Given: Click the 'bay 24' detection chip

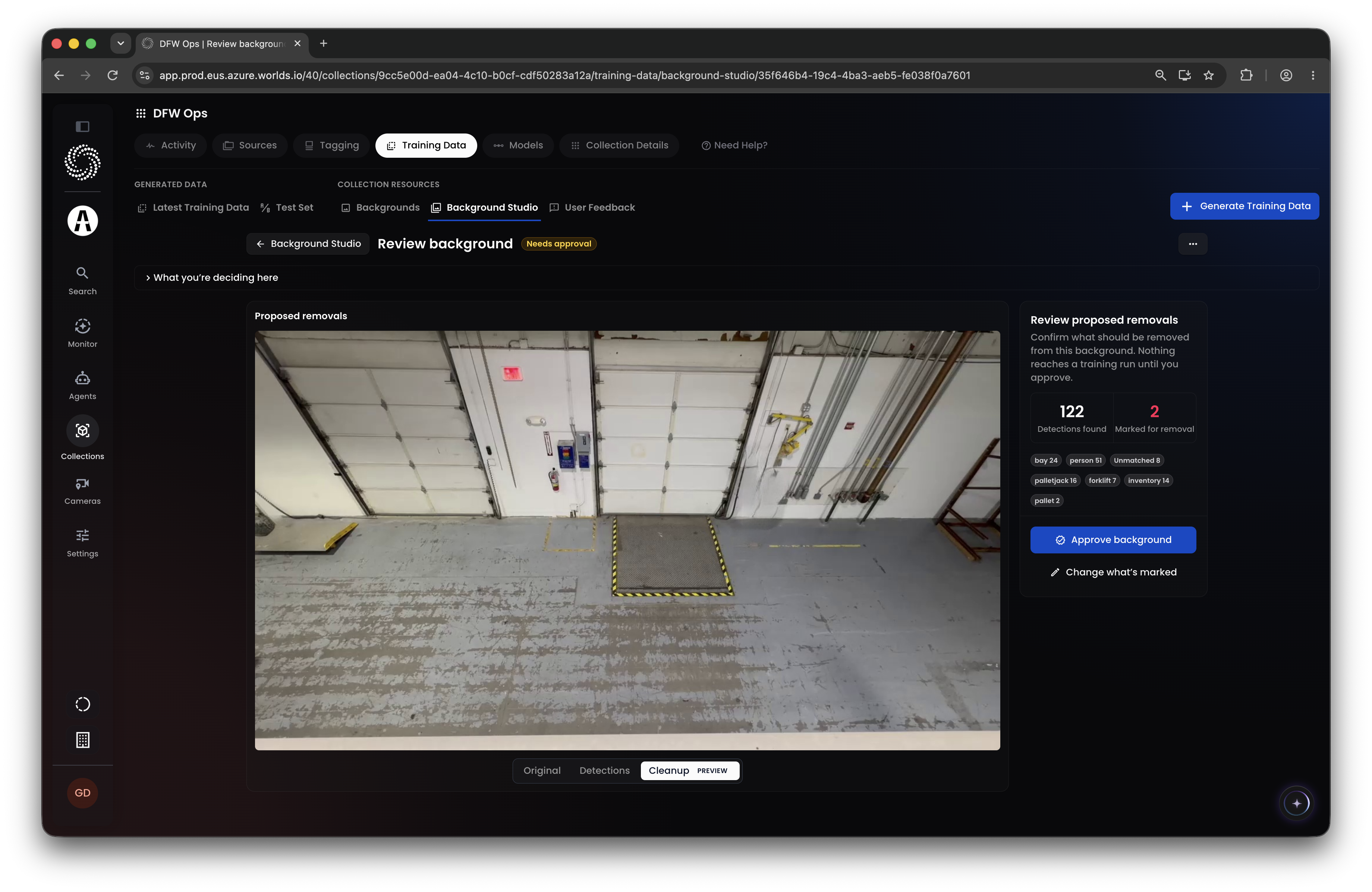Looking at the screenshot, I should click(1046, 460).
